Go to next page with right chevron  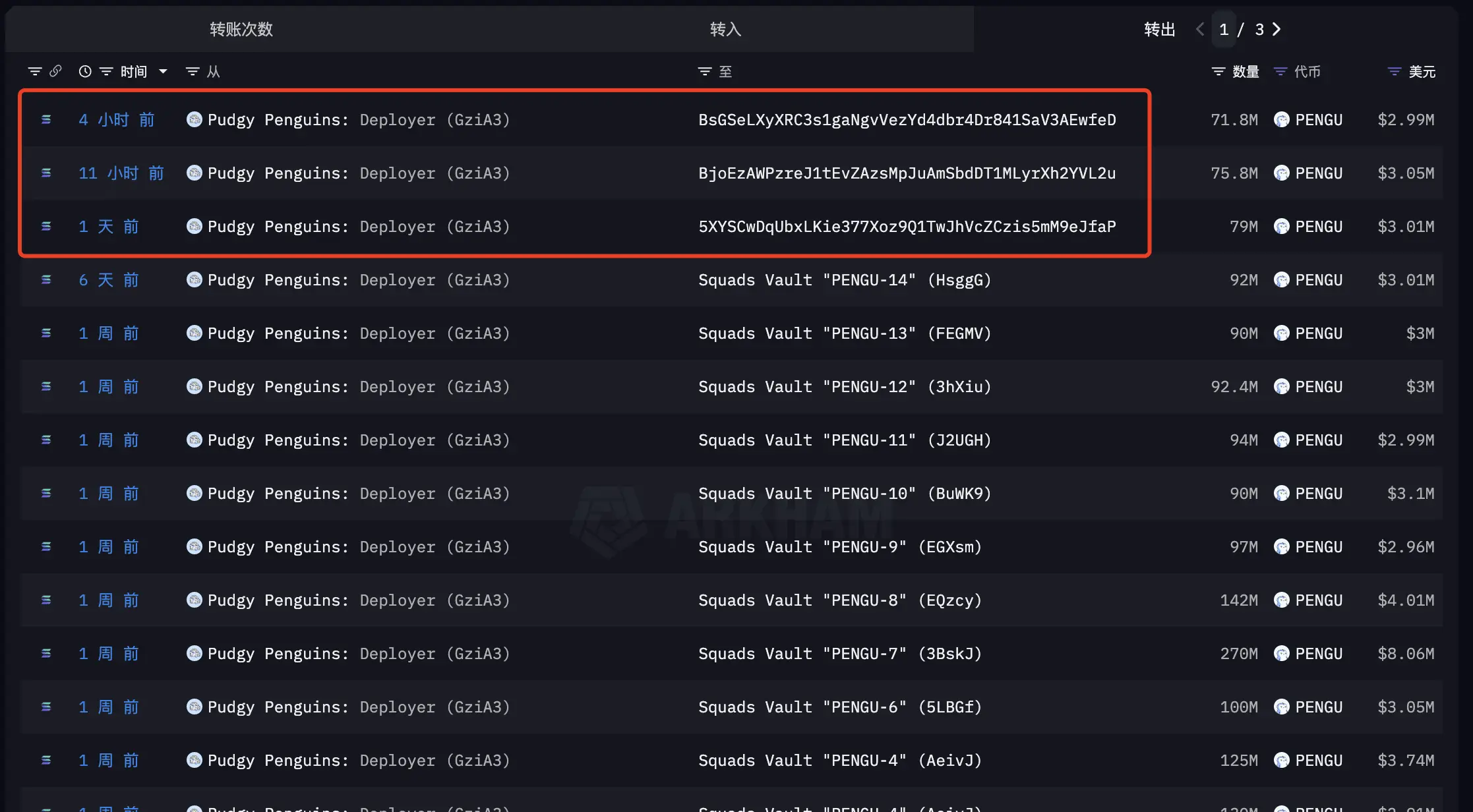tap(1277, 29)
